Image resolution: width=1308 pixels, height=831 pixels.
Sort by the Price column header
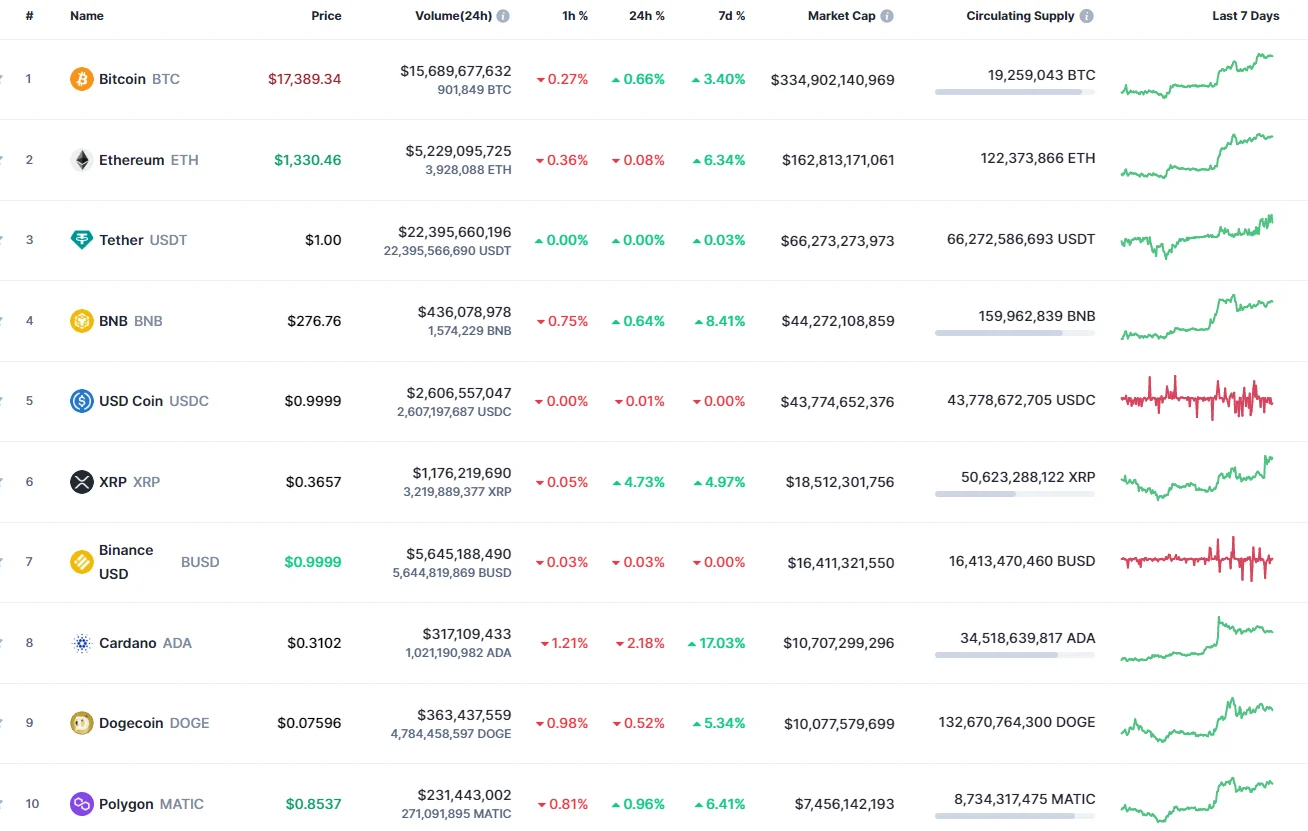(326, 16)
